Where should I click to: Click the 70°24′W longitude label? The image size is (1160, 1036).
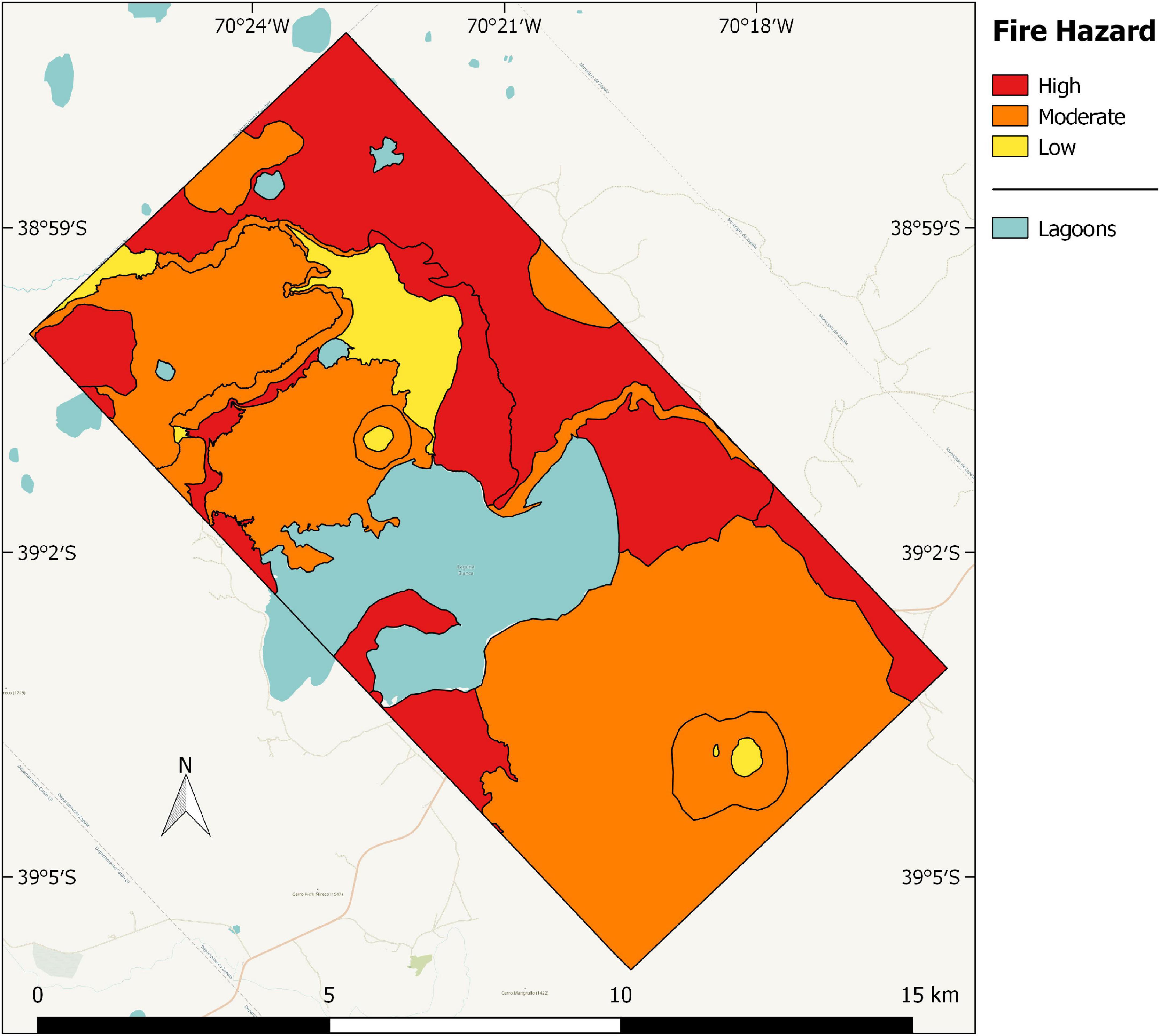(x=252, y=26)
